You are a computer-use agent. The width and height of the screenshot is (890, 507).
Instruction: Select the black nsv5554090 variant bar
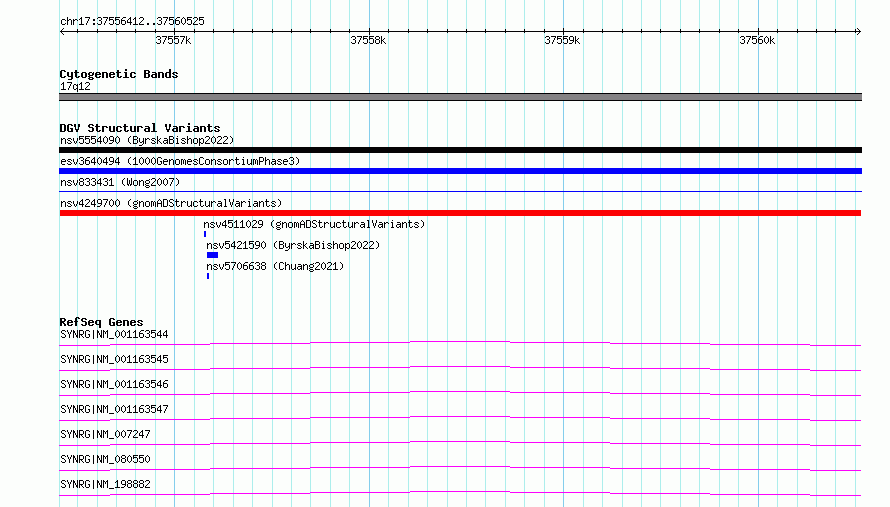click(x=460, y=150)
